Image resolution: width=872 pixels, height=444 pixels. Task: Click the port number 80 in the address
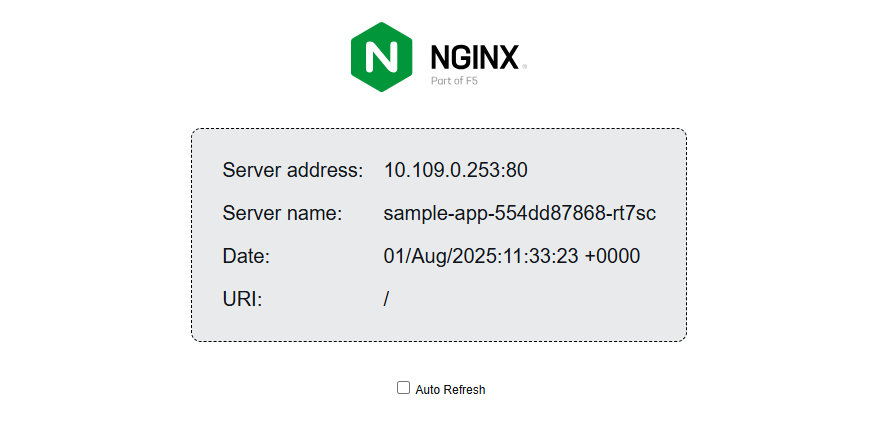(x=516, y=170)
